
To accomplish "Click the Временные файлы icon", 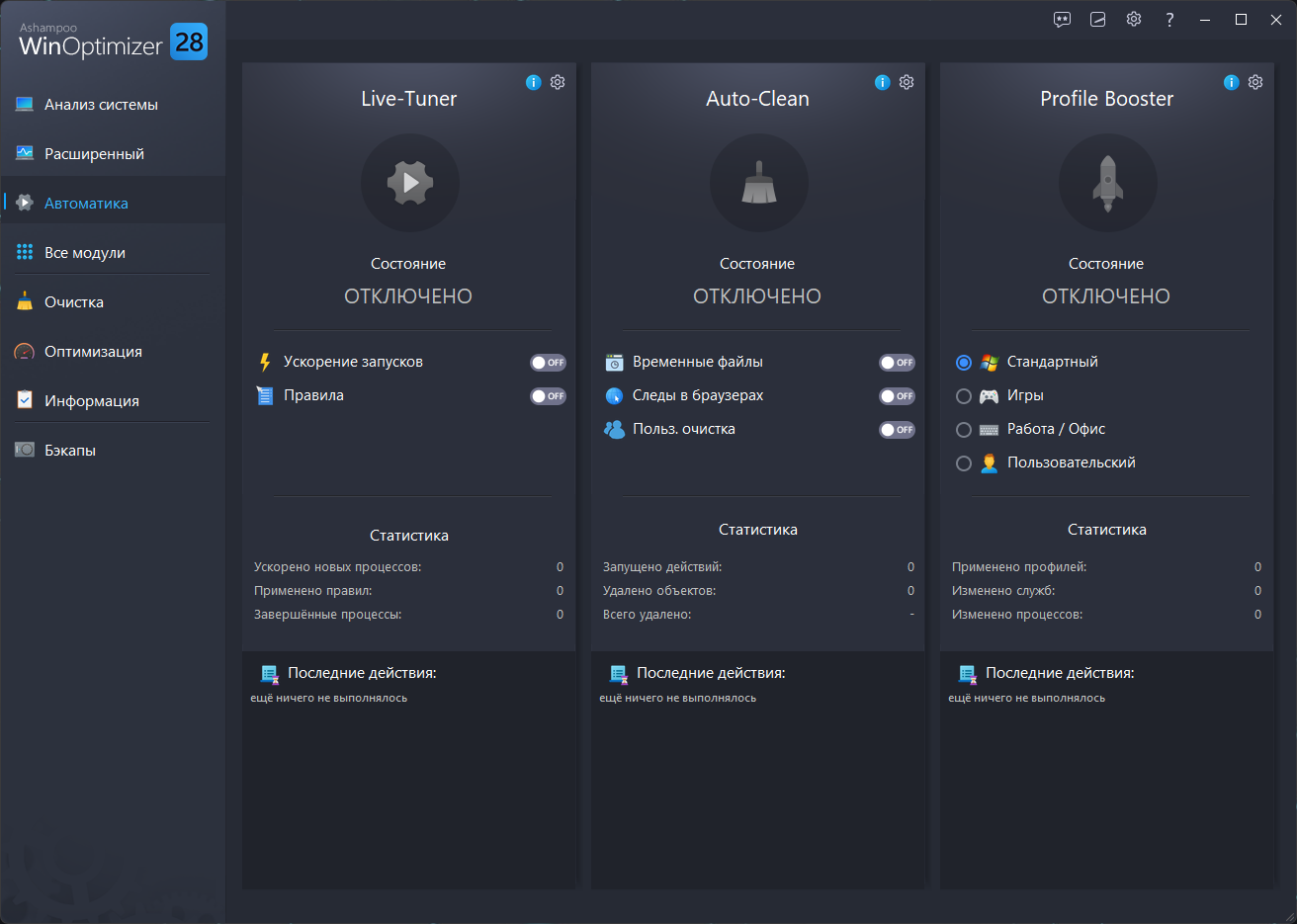I will [614, 363].
